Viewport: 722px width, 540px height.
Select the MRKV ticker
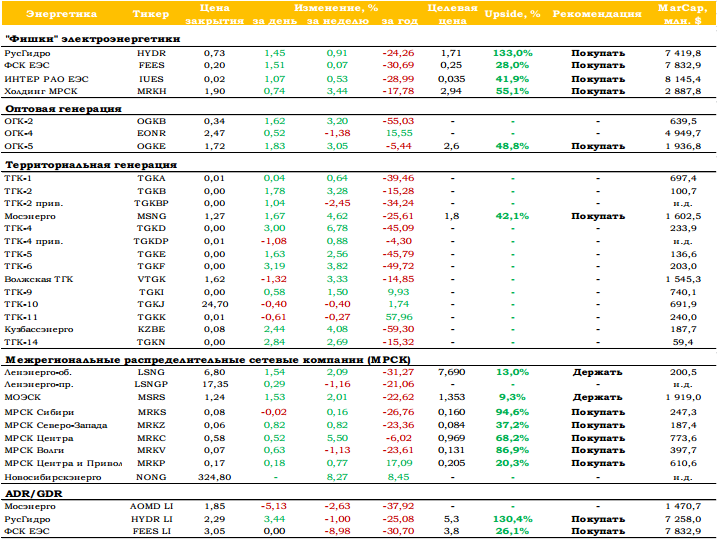[x=151, y=450]
